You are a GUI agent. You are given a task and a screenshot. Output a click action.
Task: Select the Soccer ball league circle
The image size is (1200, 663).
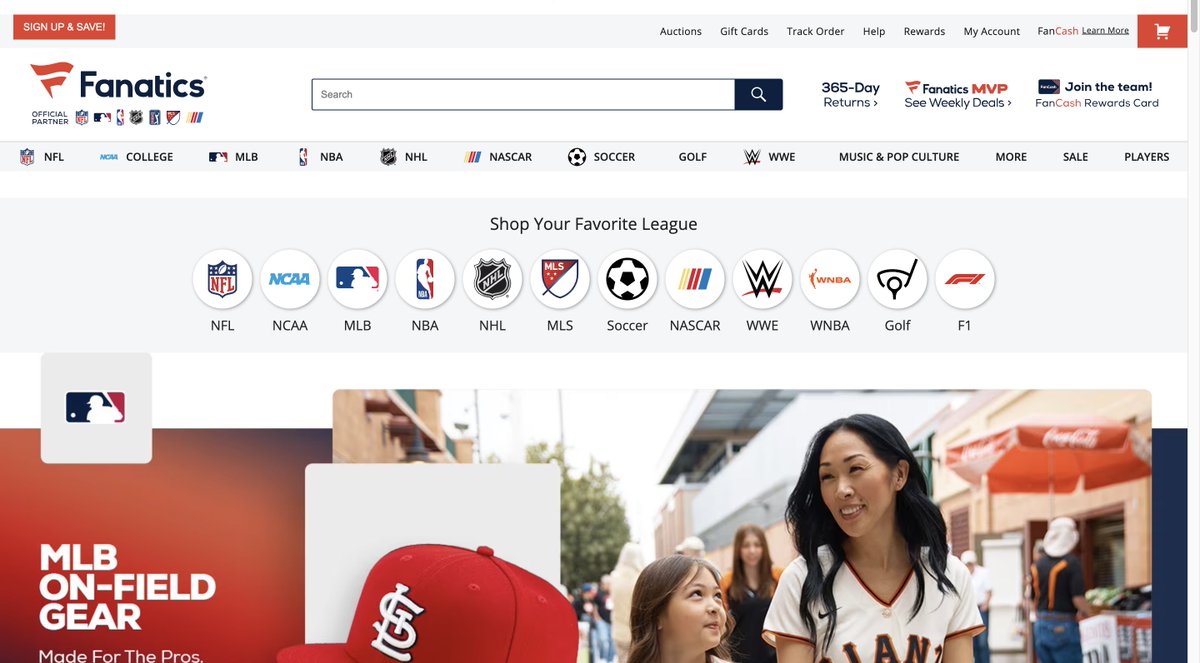point(627,279)
